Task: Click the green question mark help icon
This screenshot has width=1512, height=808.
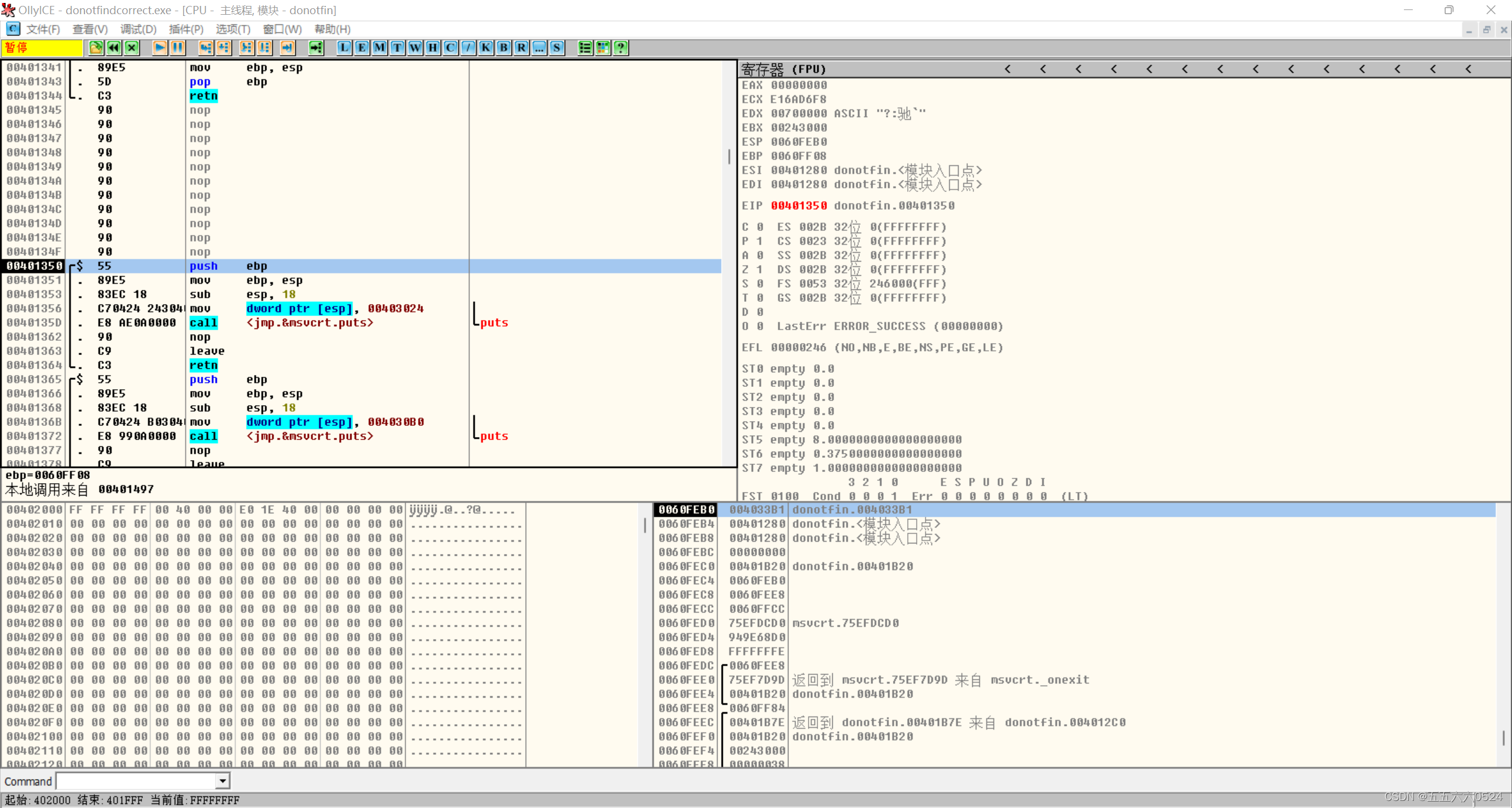Action: tap(621, 48)
